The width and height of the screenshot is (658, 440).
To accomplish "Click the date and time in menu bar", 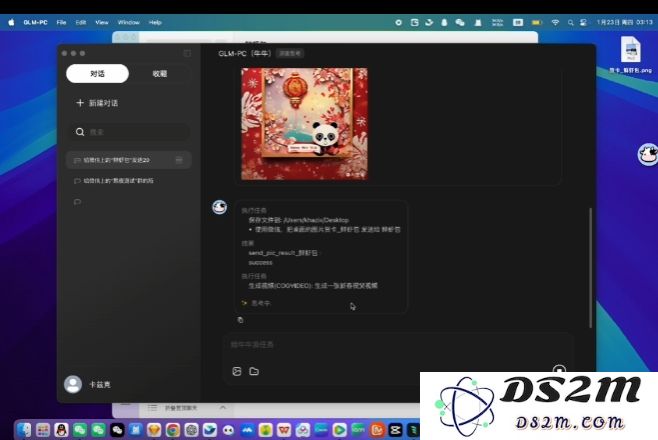I will click(x=624, y=23).
